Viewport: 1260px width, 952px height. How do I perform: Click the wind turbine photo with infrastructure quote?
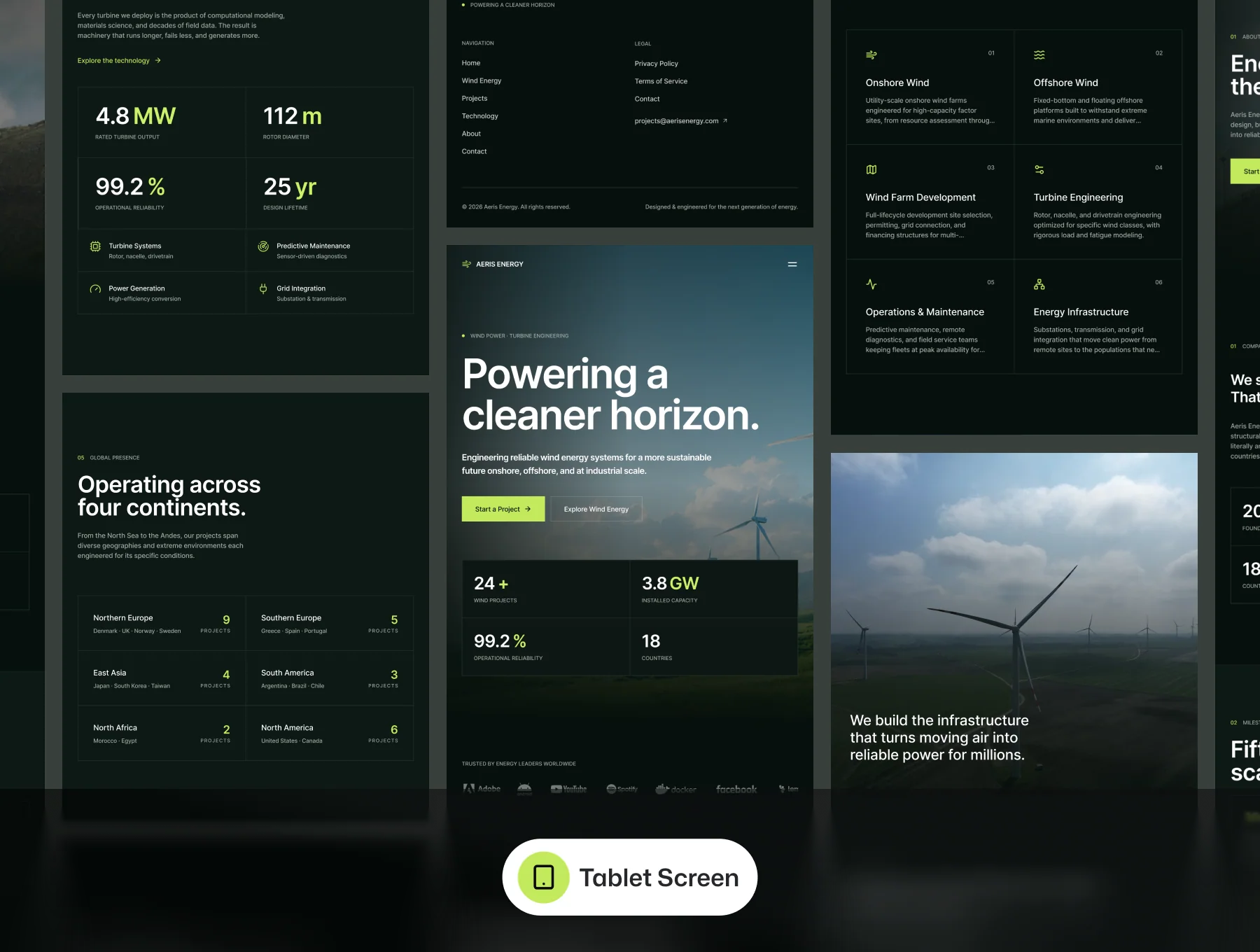(1014, 621)
